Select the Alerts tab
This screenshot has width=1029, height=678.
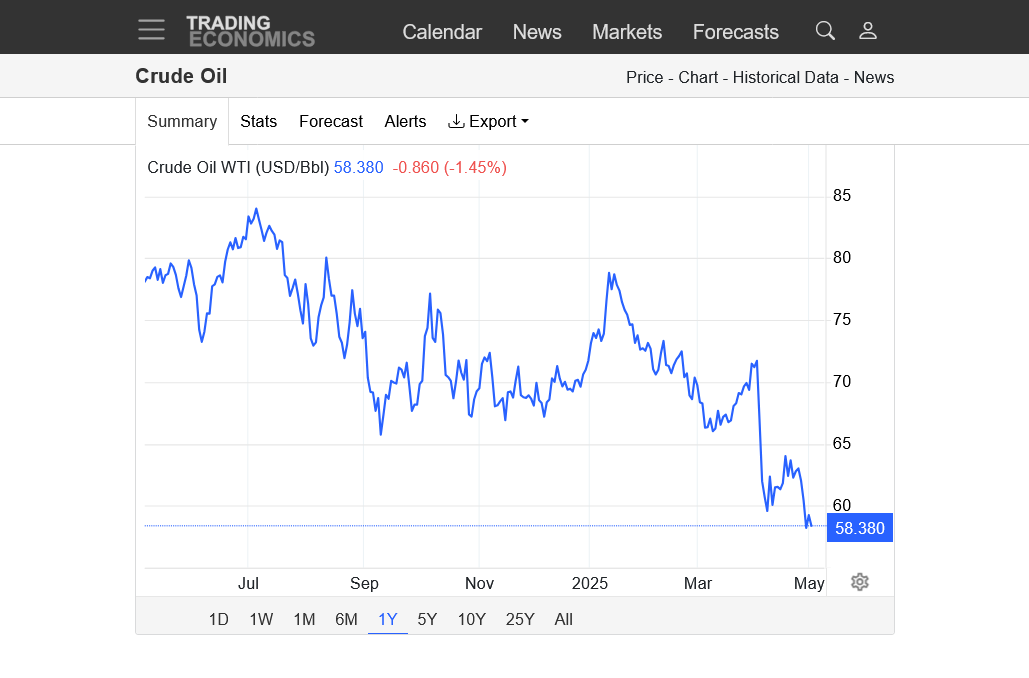coord(405,121)
